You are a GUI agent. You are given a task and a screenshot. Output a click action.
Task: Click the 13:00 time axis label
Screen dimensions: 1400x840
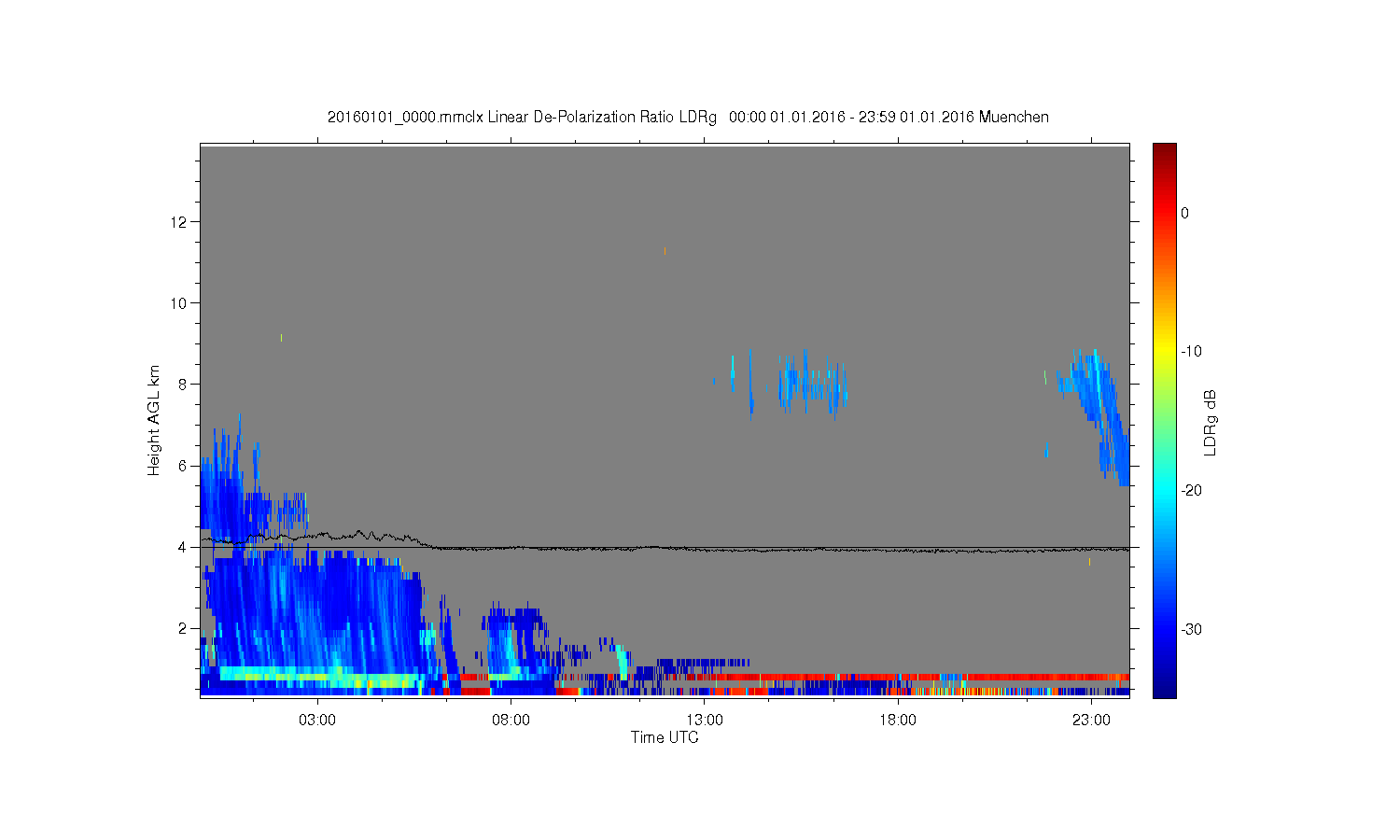click(705, 721)
